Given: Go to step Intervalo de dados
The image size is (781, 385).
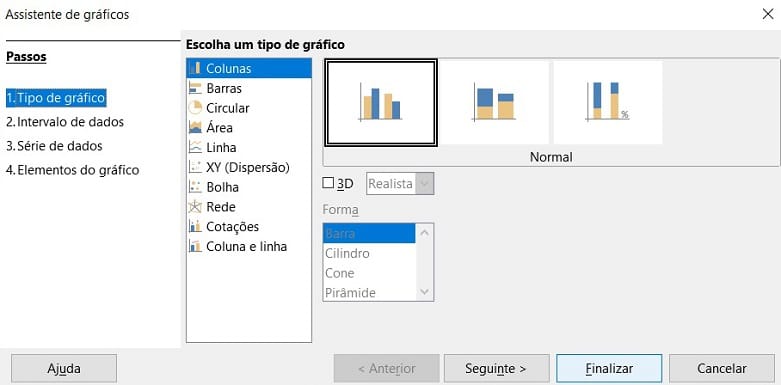Looking at the screenshot, I should (65, 122).
